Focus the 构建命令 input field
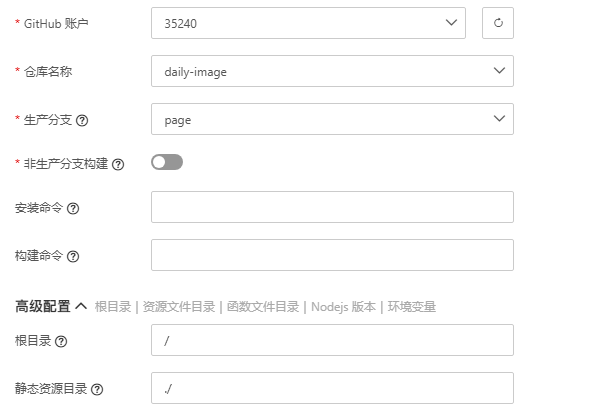 [332, 255]
